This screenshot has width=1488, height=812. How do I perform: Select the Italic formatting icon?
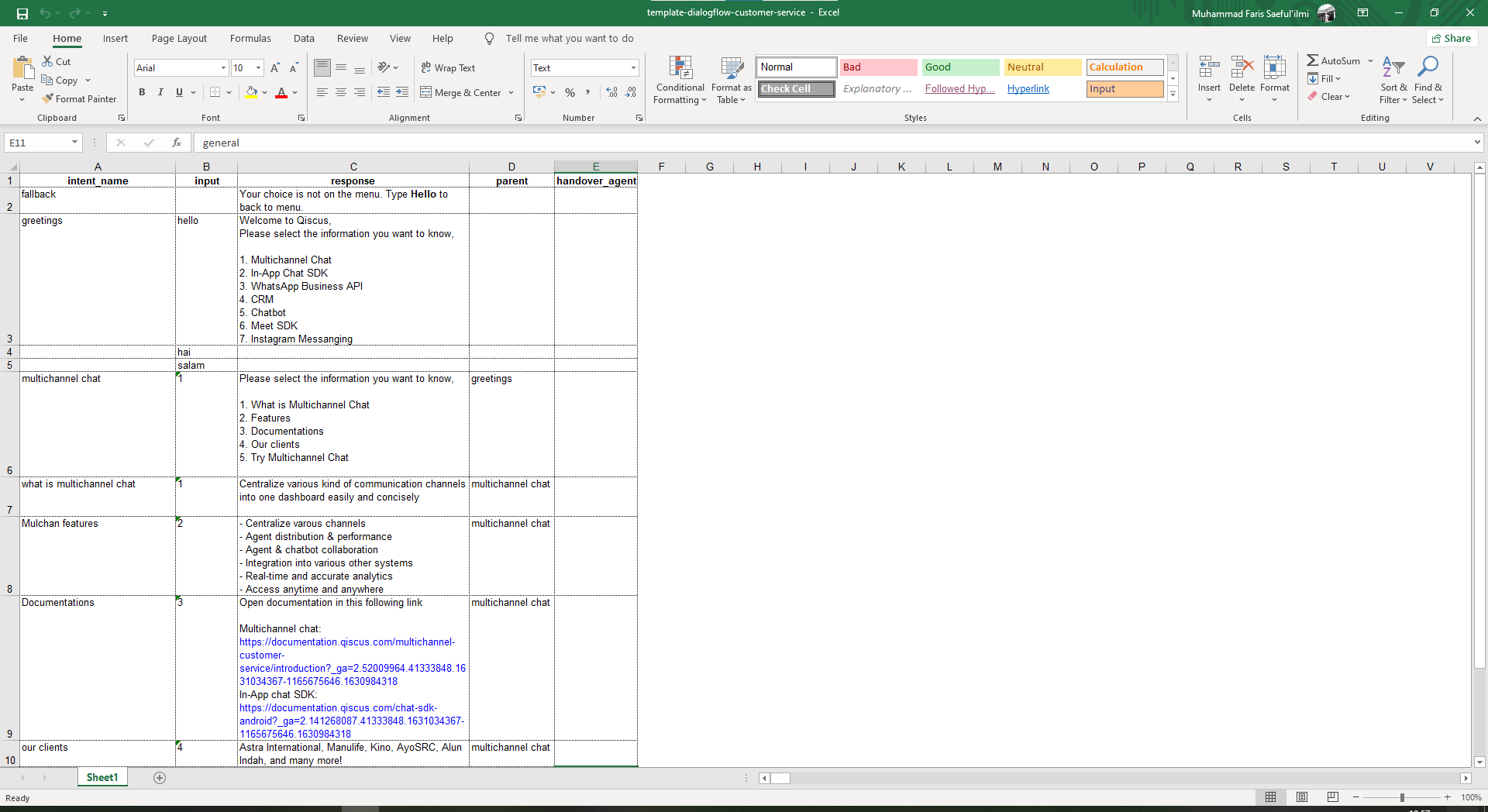[160, 92]
